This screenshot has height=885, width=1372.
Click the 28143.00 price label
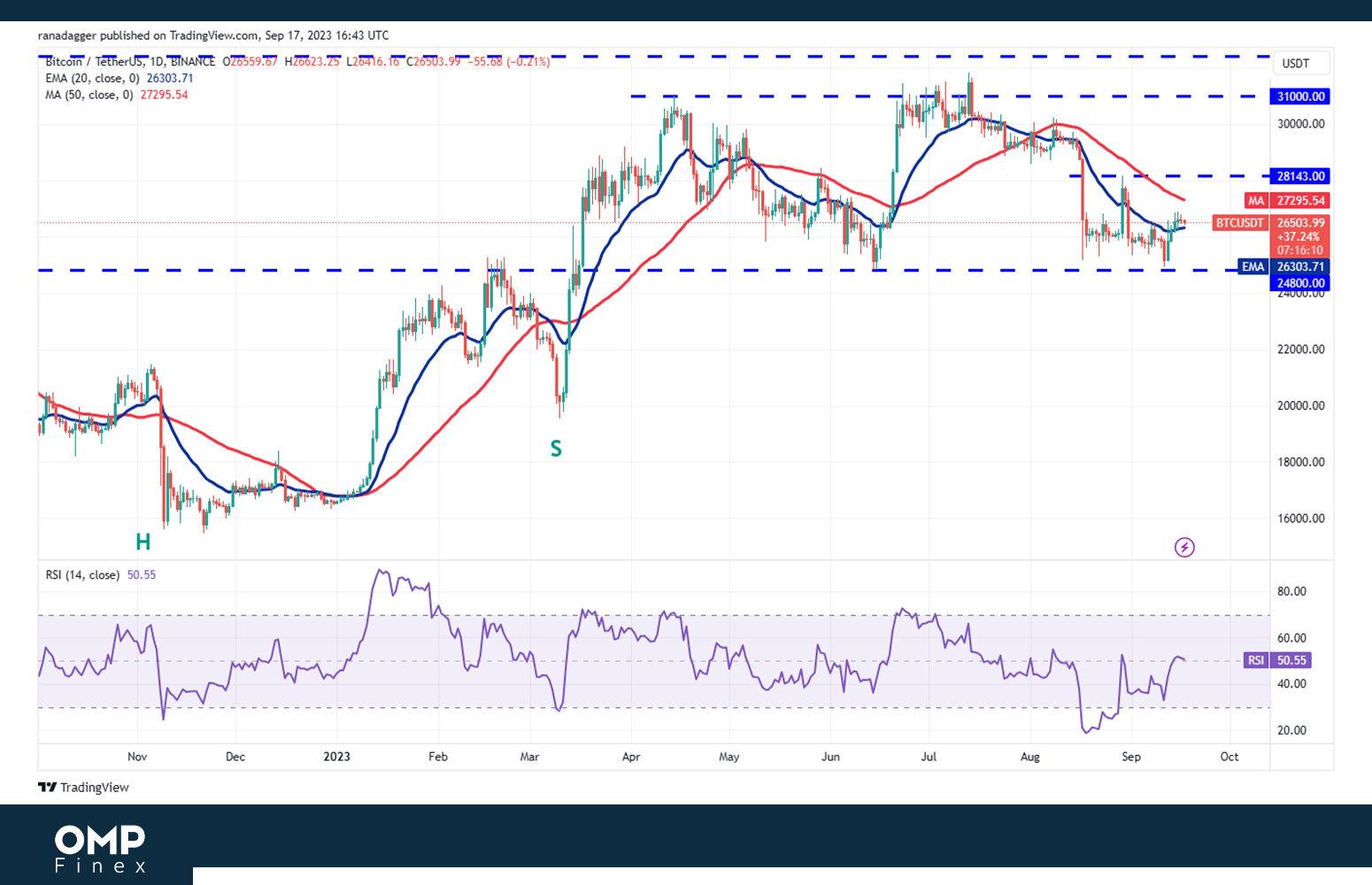[x=1300, y=176]
